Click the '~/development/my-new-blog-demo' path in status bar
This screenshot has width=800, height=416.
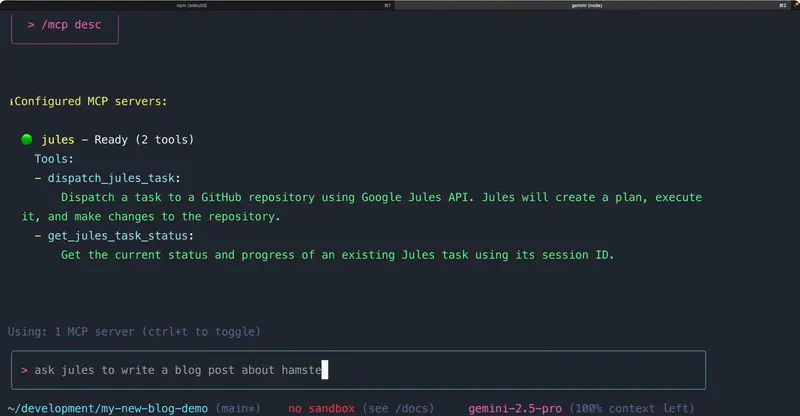[108, 408]
